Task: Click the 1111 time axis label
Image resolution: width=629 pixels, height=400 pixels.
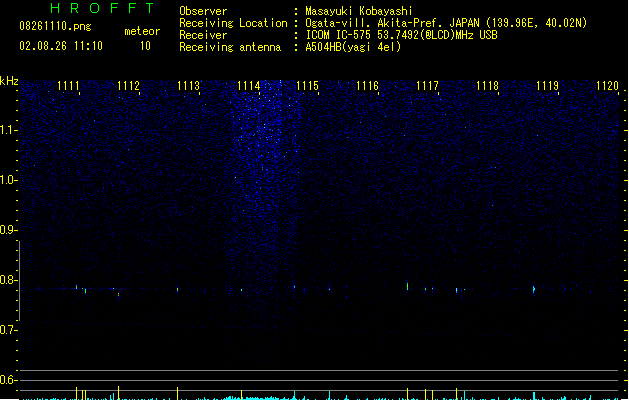Action: click(x=68, y=86)
